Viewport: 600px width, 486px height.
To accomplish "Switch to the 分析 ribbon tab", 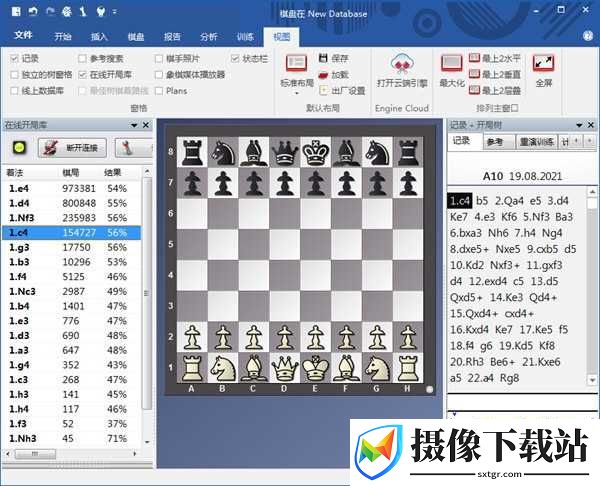I will point(209,36).
